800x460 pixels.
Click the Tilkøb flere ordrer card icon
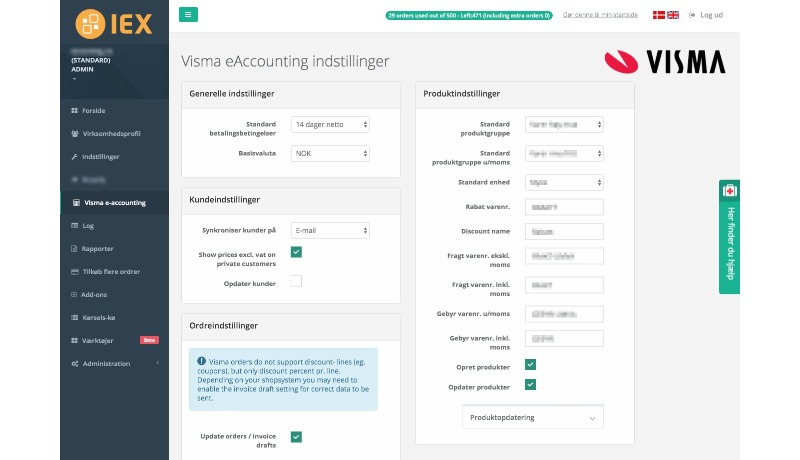point(74,272)
